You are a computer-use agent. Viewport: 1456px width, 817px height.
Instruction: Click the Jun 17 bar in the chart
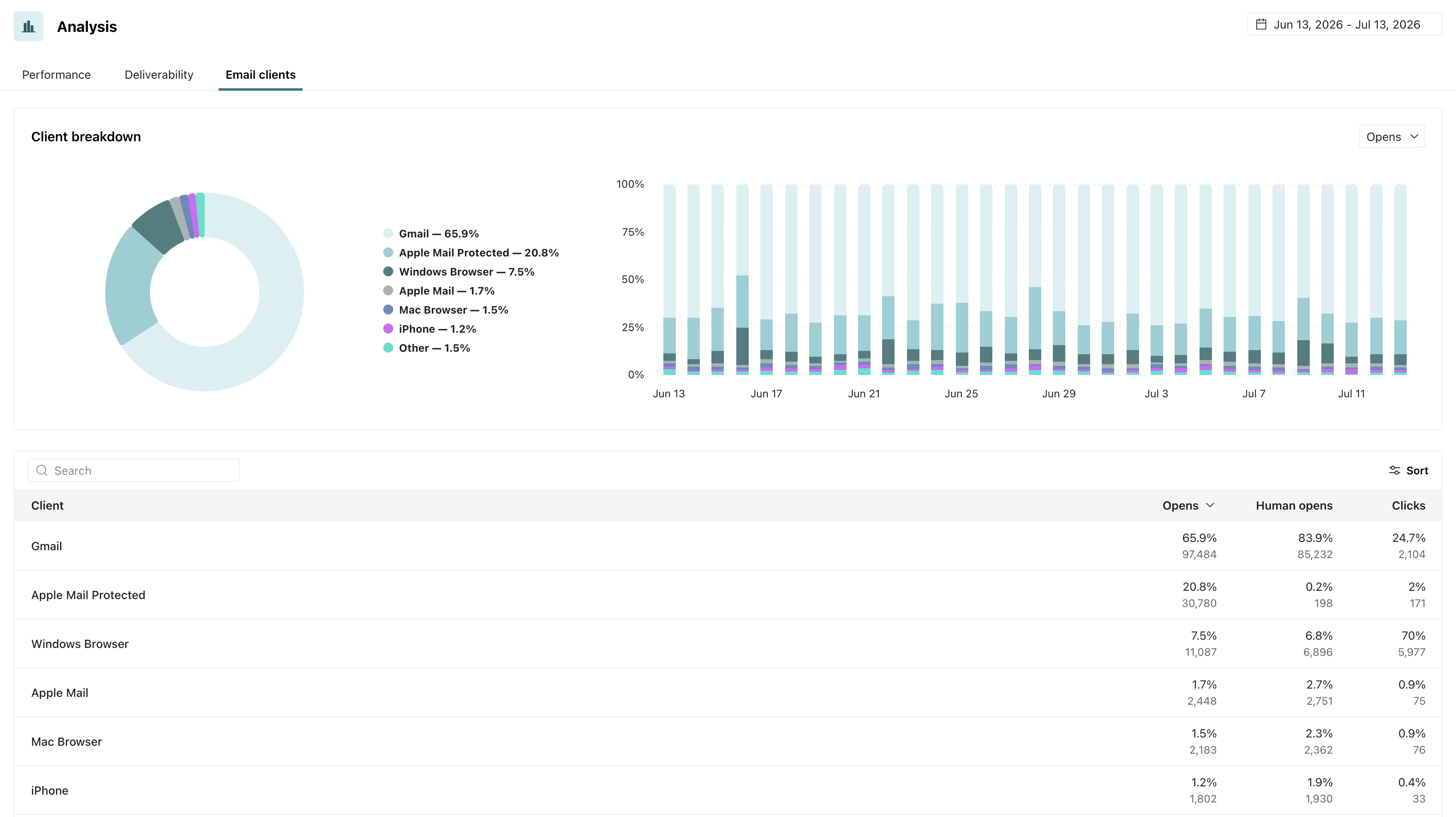point(767,280)
